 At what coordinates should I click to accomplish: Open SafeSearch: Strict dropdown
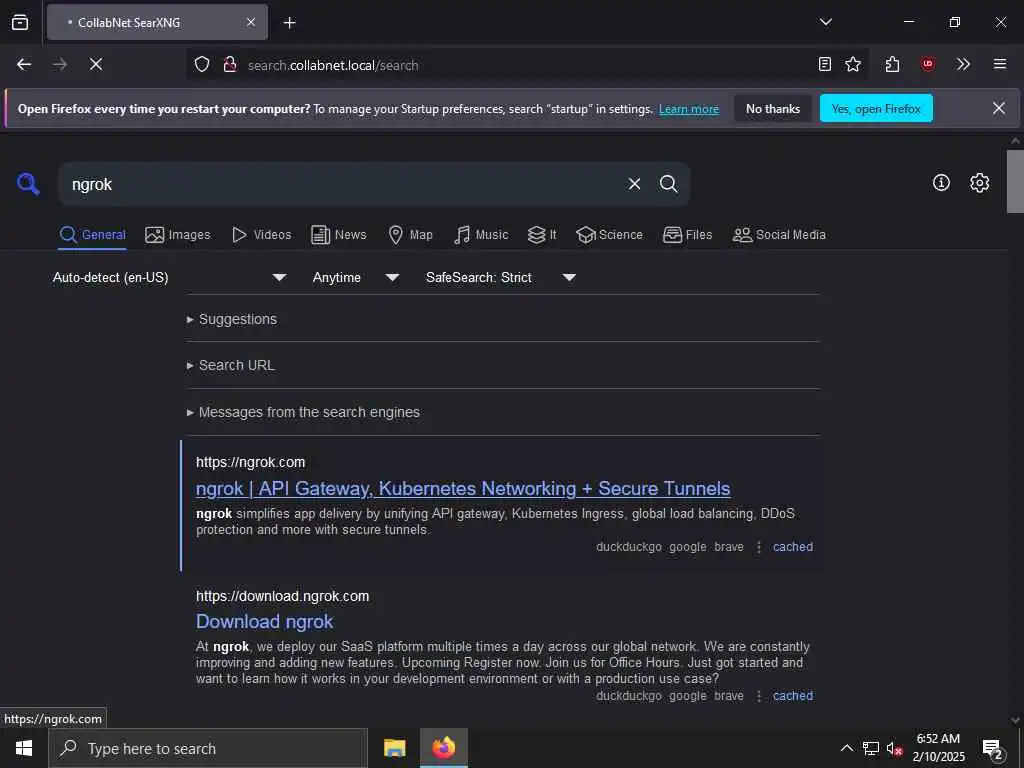501,278
